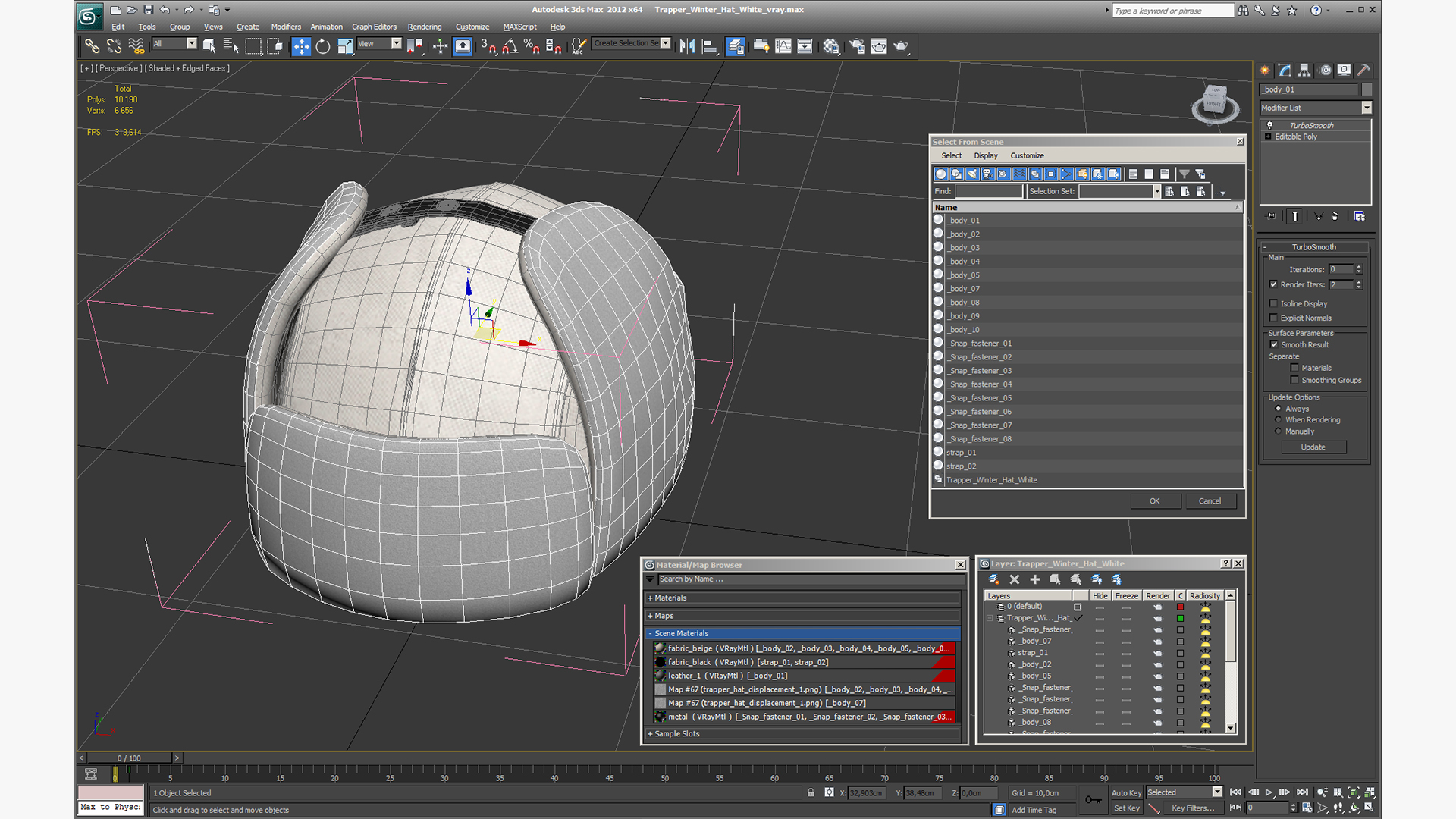Open the Graph Editors menu
Viewport: 1456px width, 819px height.
point(374,27)
